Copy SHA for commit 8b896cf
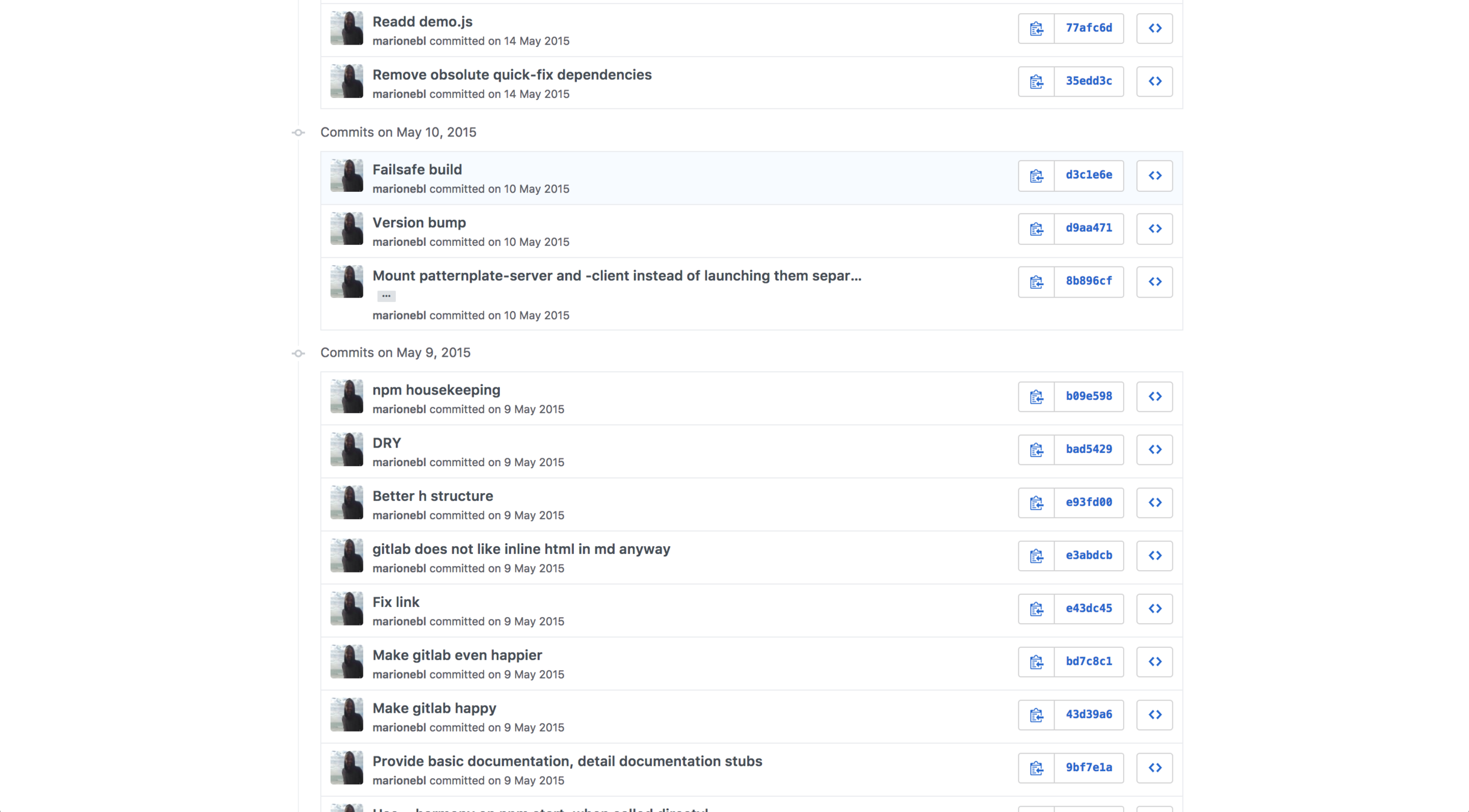 click(1036, 281)
